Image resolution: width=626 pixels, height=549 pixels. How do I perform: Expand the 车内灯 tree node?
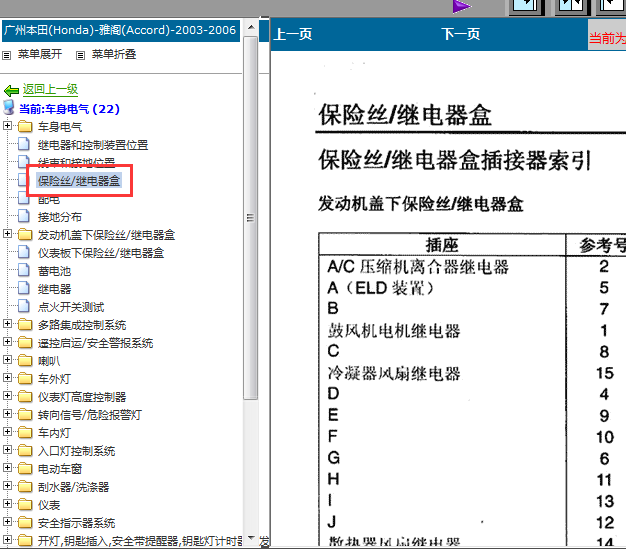[7, 431]
